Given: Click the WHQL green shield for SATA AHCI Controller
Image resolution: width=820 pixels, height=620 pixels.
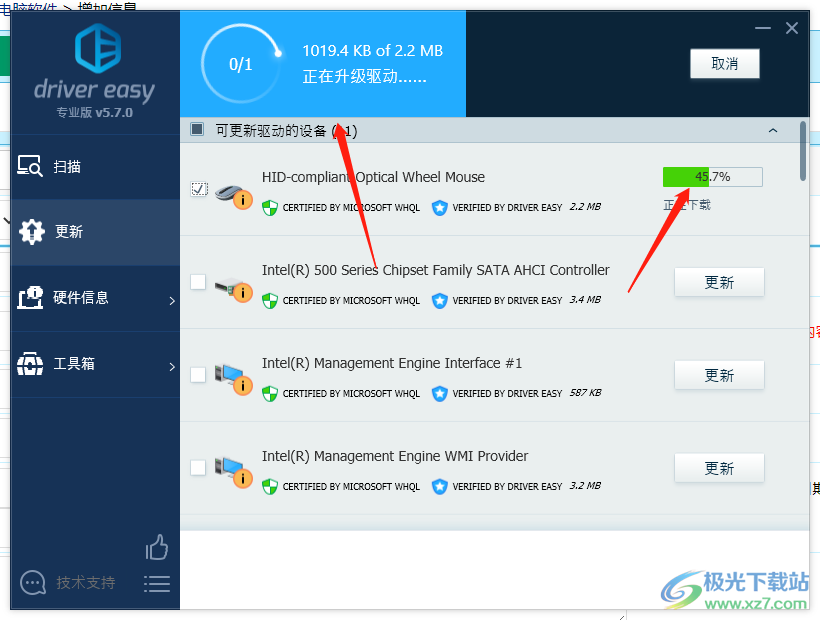Looking at the screenshot, I should tap(270, 301).
